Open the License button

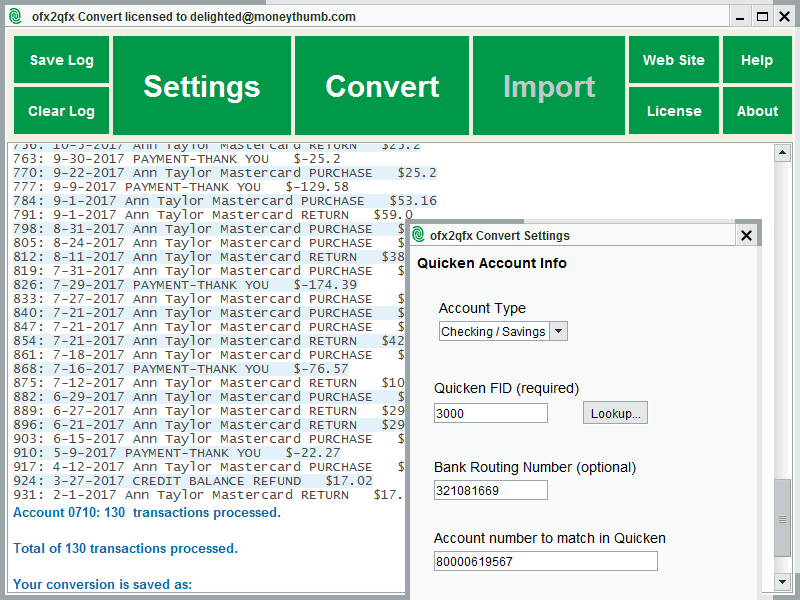[673, 111]
